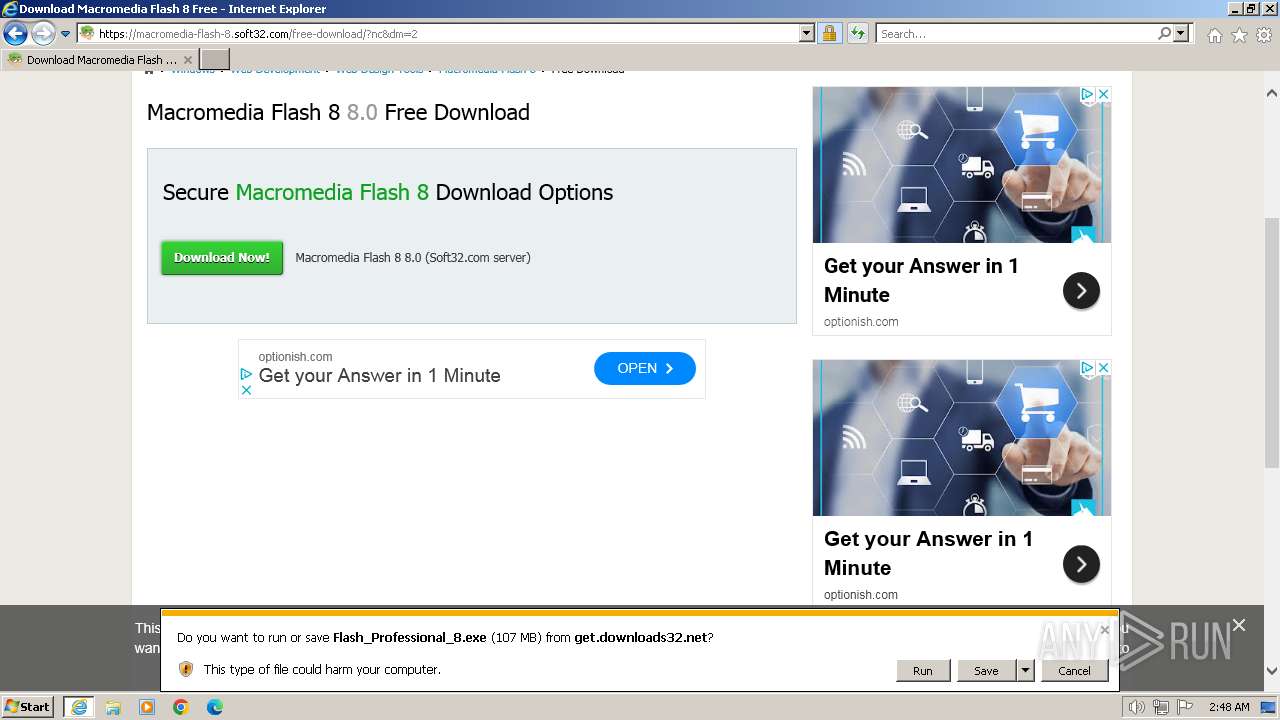This screenshot has height=720, width=1280.
Task: Open a new blank tab
Action: [x=215, y=60]
